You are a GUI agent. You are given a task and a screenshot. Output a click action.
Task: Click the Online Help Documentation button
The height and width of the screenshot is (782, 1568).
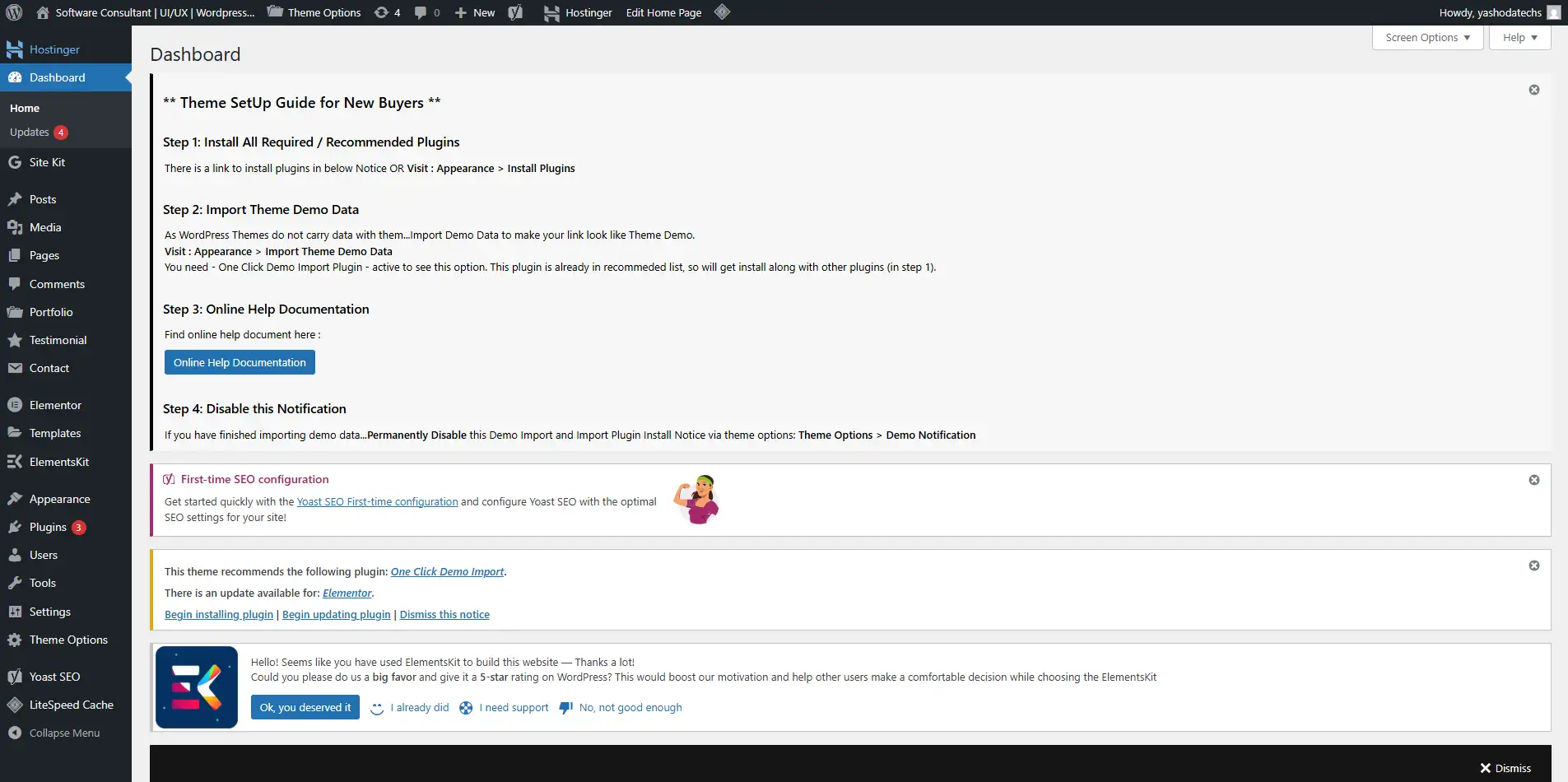(x=240, y=362)
